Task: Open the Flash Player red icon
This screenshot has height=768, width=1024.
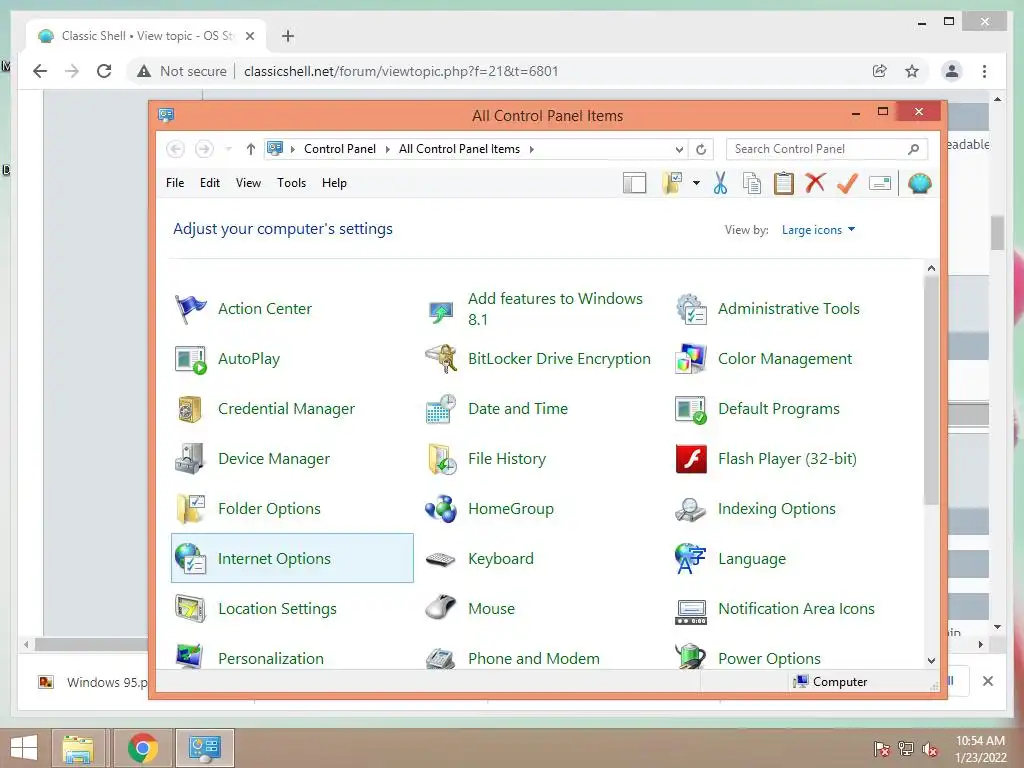Action: (691, 458)
